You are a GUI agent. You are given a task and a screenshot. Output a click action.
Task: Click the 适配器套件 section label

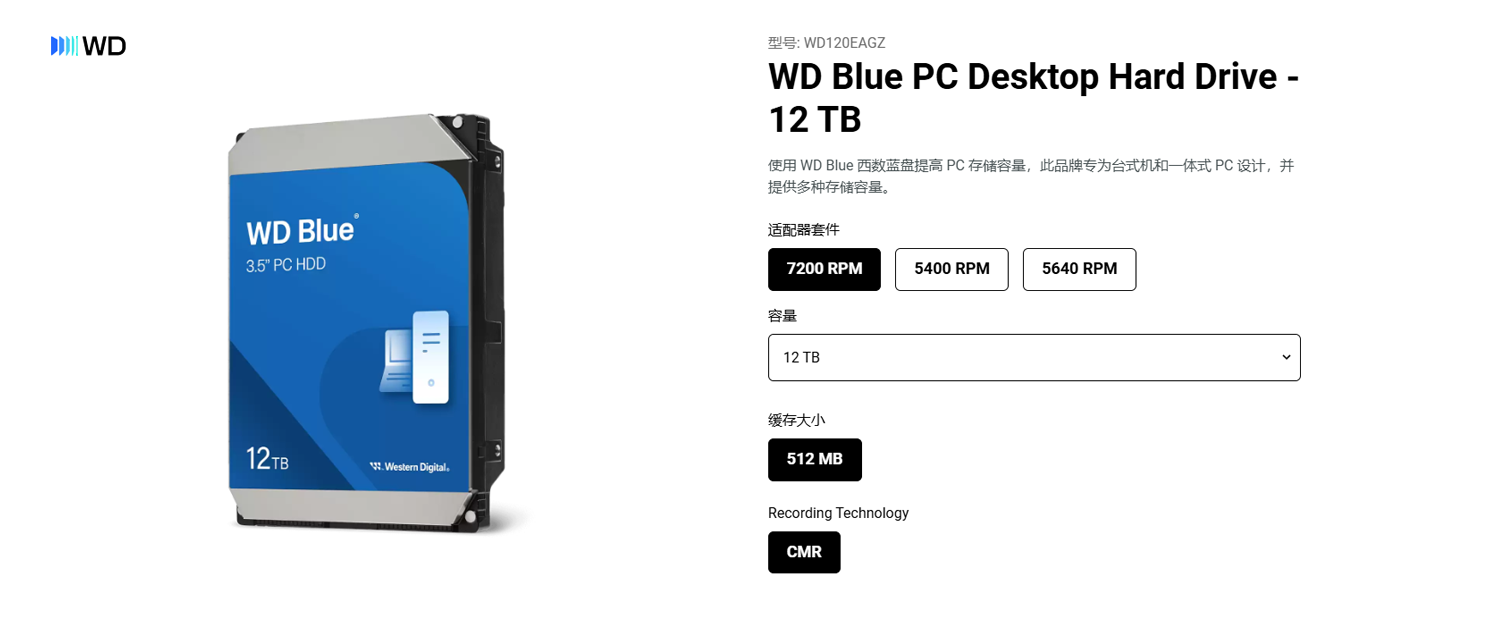[804, 230]
